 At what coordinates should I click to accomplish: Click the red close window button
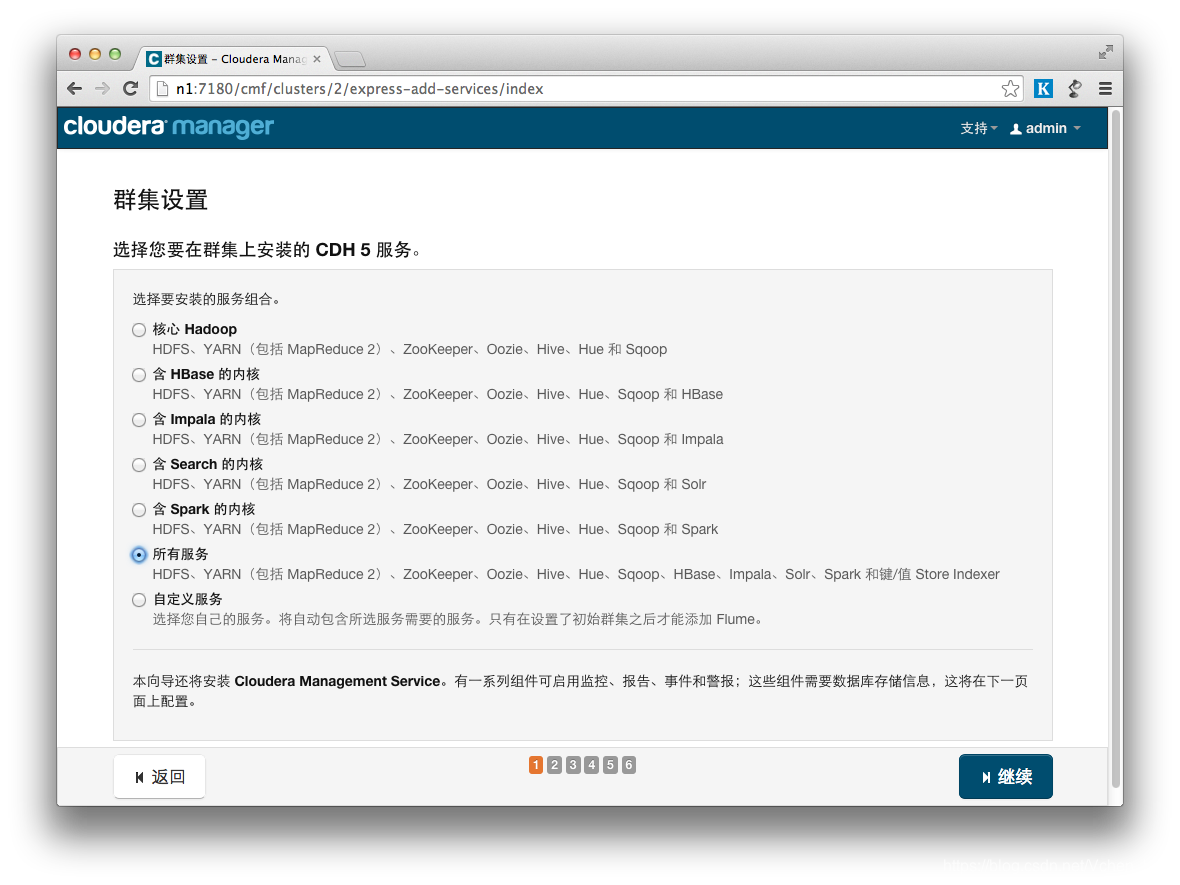tap(75, 53)
